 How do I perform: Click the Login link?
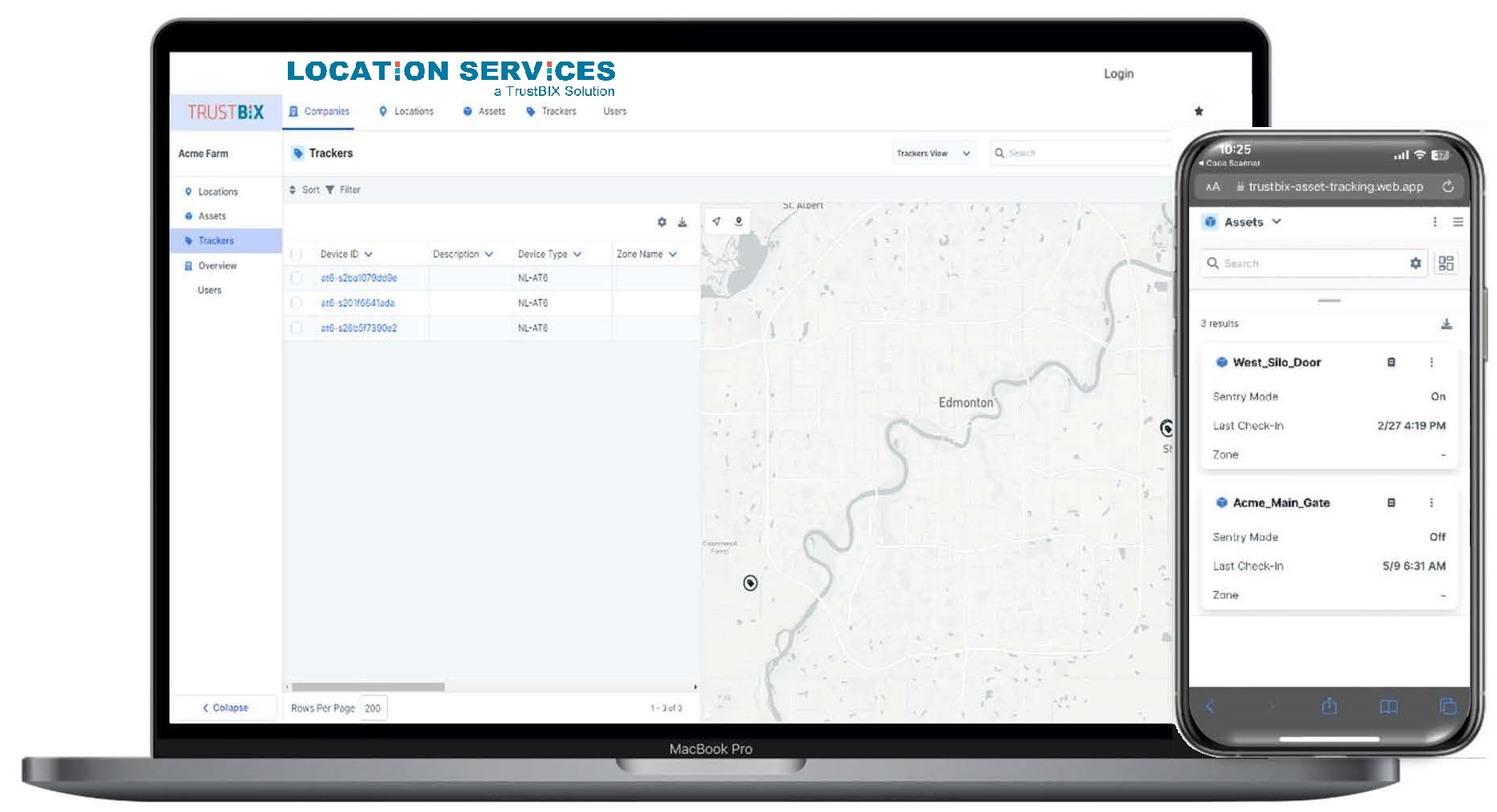1118,74
